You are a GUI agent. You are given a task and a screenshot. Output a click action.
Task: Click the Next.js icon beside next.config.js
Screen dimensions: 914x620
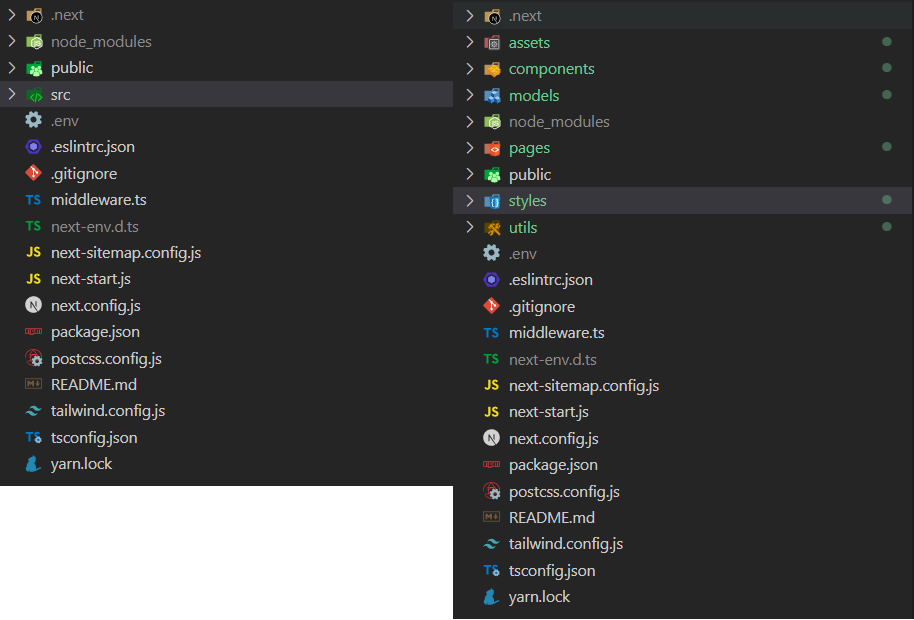pyautogui.click(x=31, y=305)
